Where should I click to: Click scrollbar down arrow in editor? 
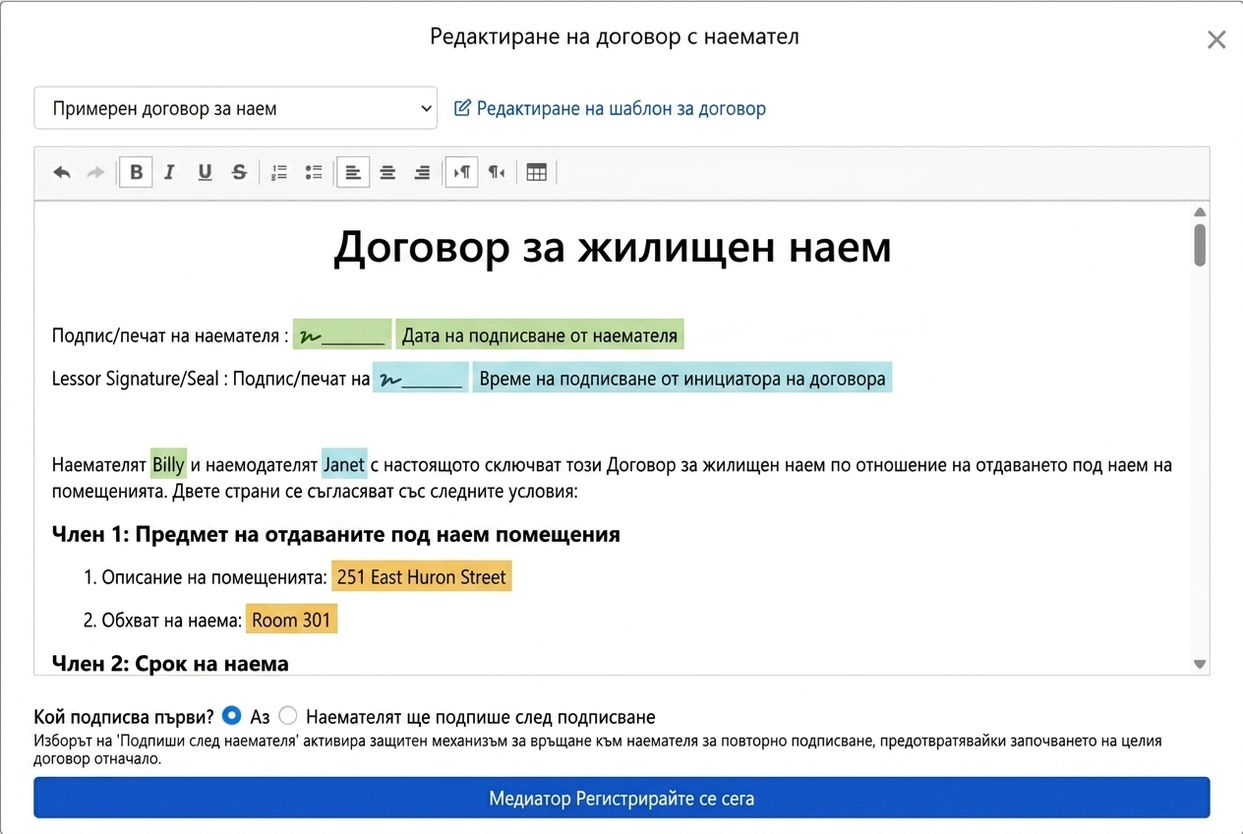(1200, 664)
